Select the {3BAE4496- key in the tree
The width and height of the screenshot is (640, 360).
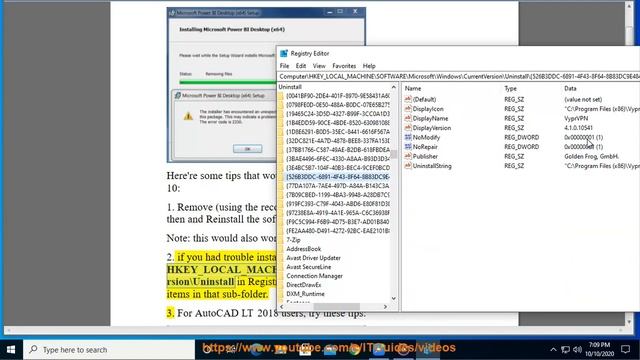pyautogui.click(x=338, y=159)
